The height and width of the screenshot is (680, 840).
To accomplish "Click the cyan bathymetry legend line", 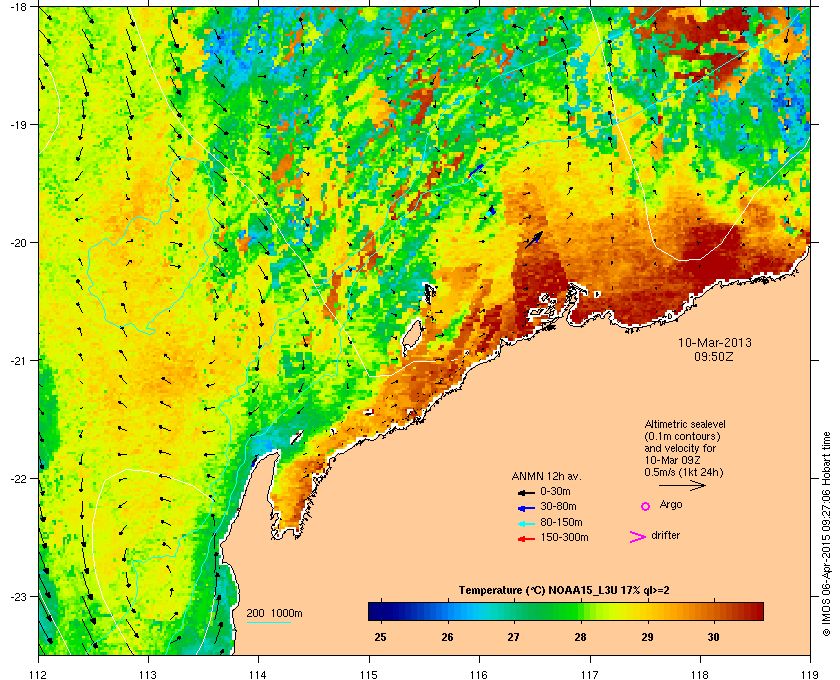I will pyautogui.click(x=268, y=623).
